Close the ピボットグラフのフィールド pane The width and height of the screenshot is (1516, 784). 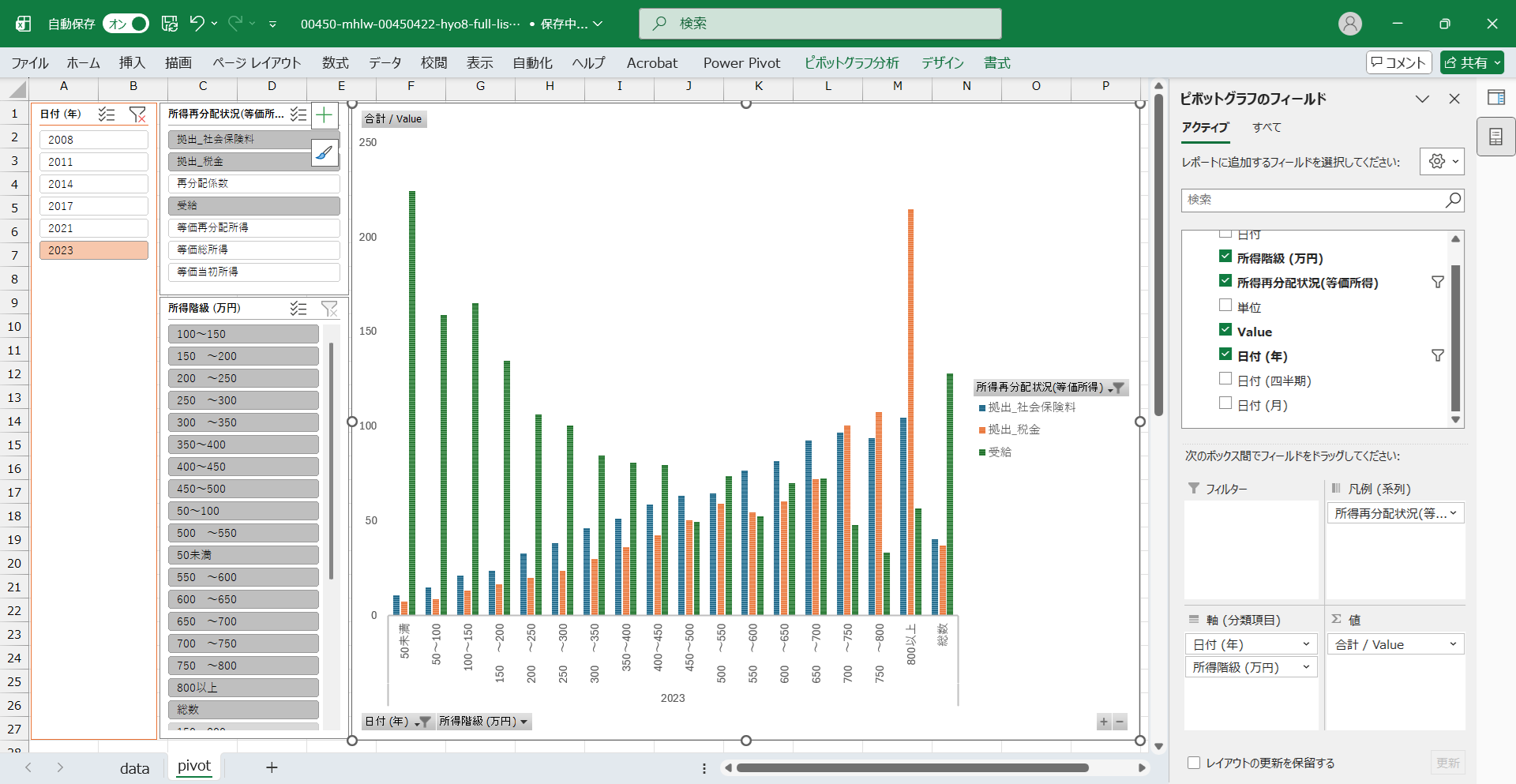tap(1454, 99)
